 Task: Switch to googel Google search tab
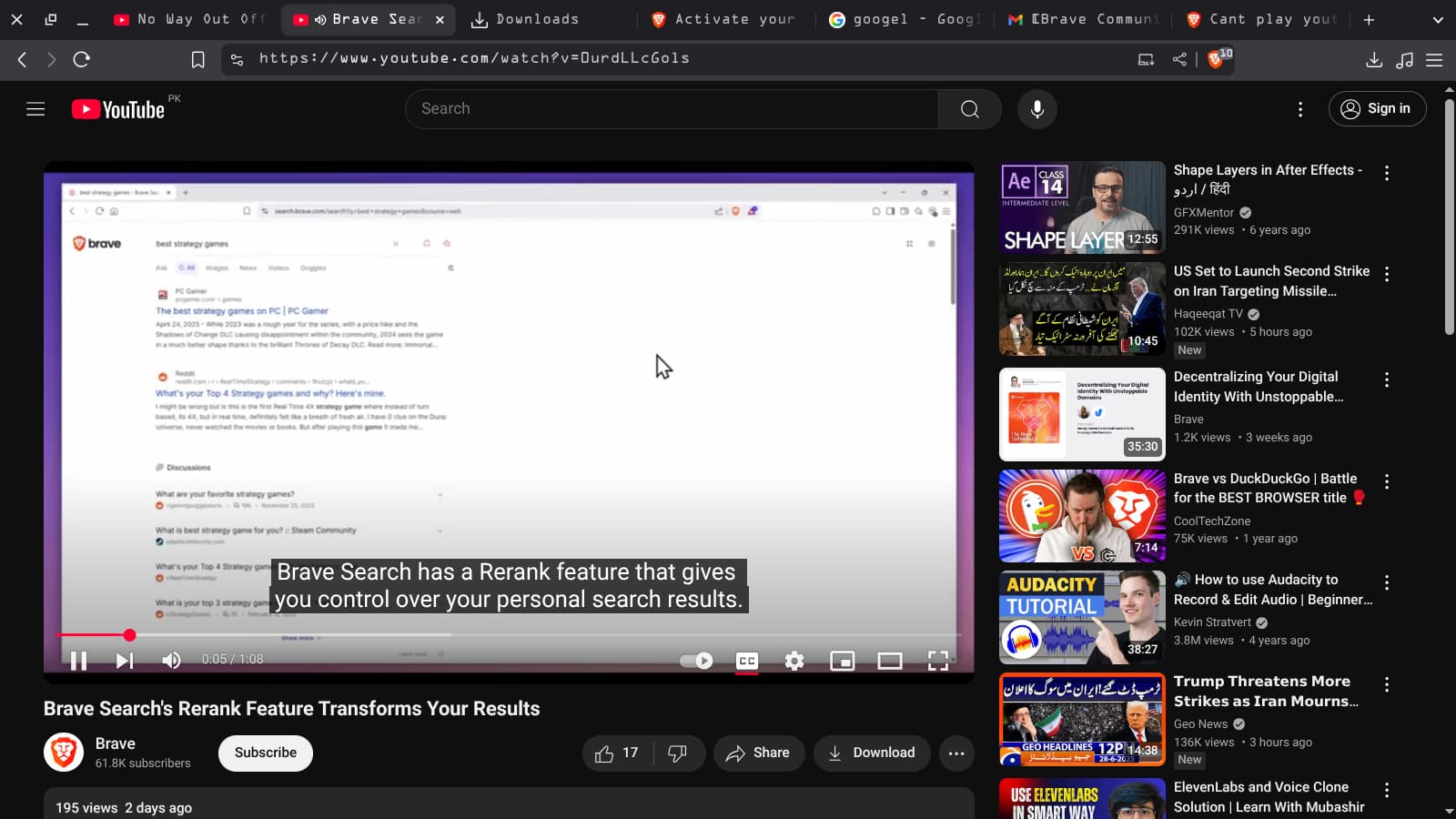(x=905, y=19)
